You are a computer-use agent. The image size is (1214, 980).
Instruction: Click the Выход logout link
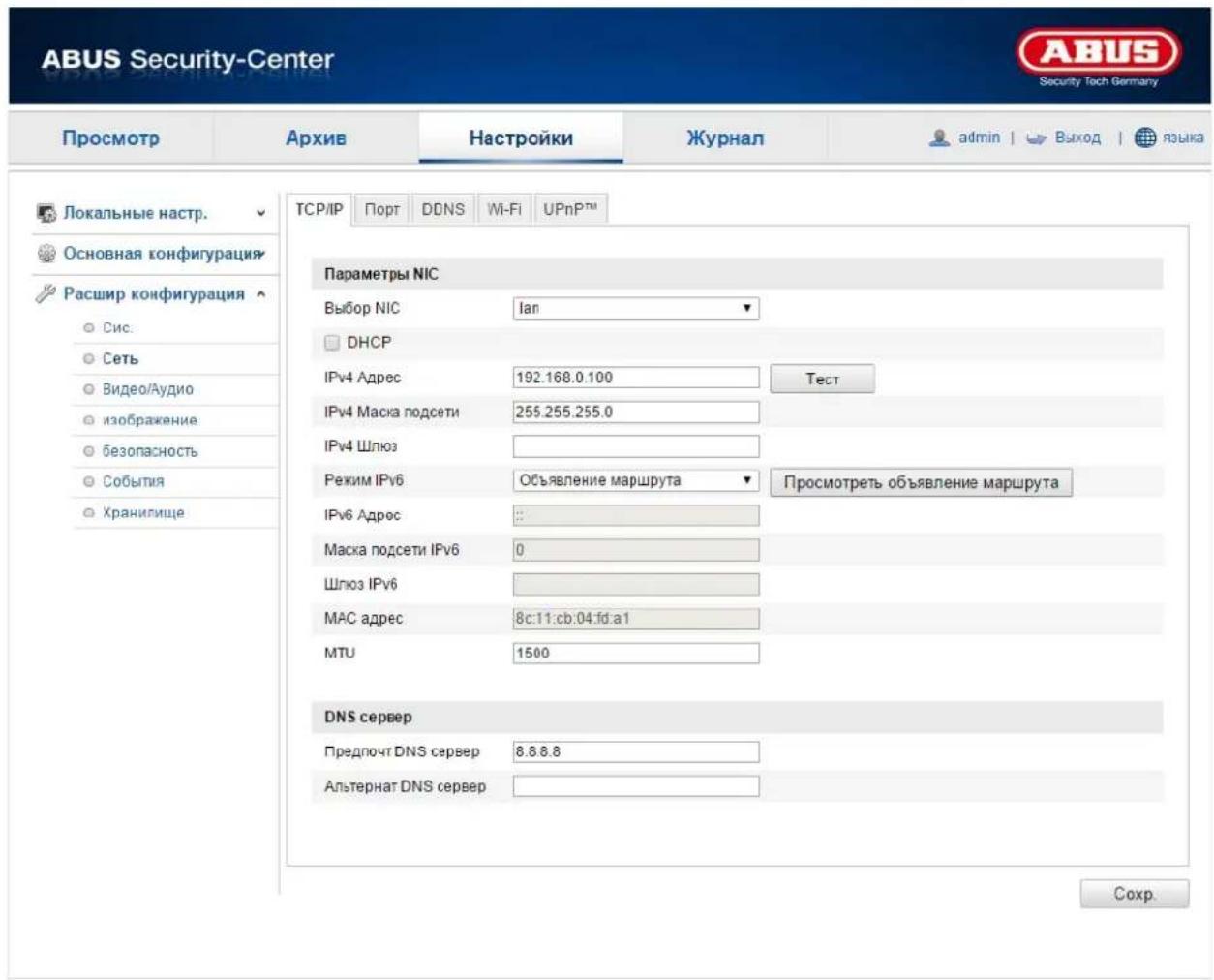pyautogui.click(x=1077, y=138)
